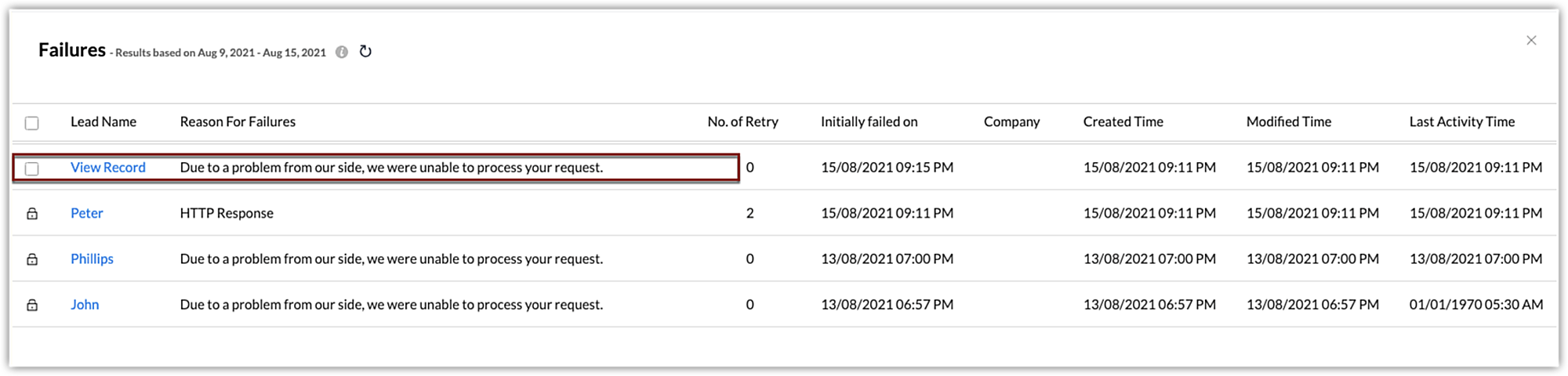Click Reason For Failures column header
Image resolution: width=1568 pixels, height=376 pixels.
pyautogui.click(x=238, y=121)
